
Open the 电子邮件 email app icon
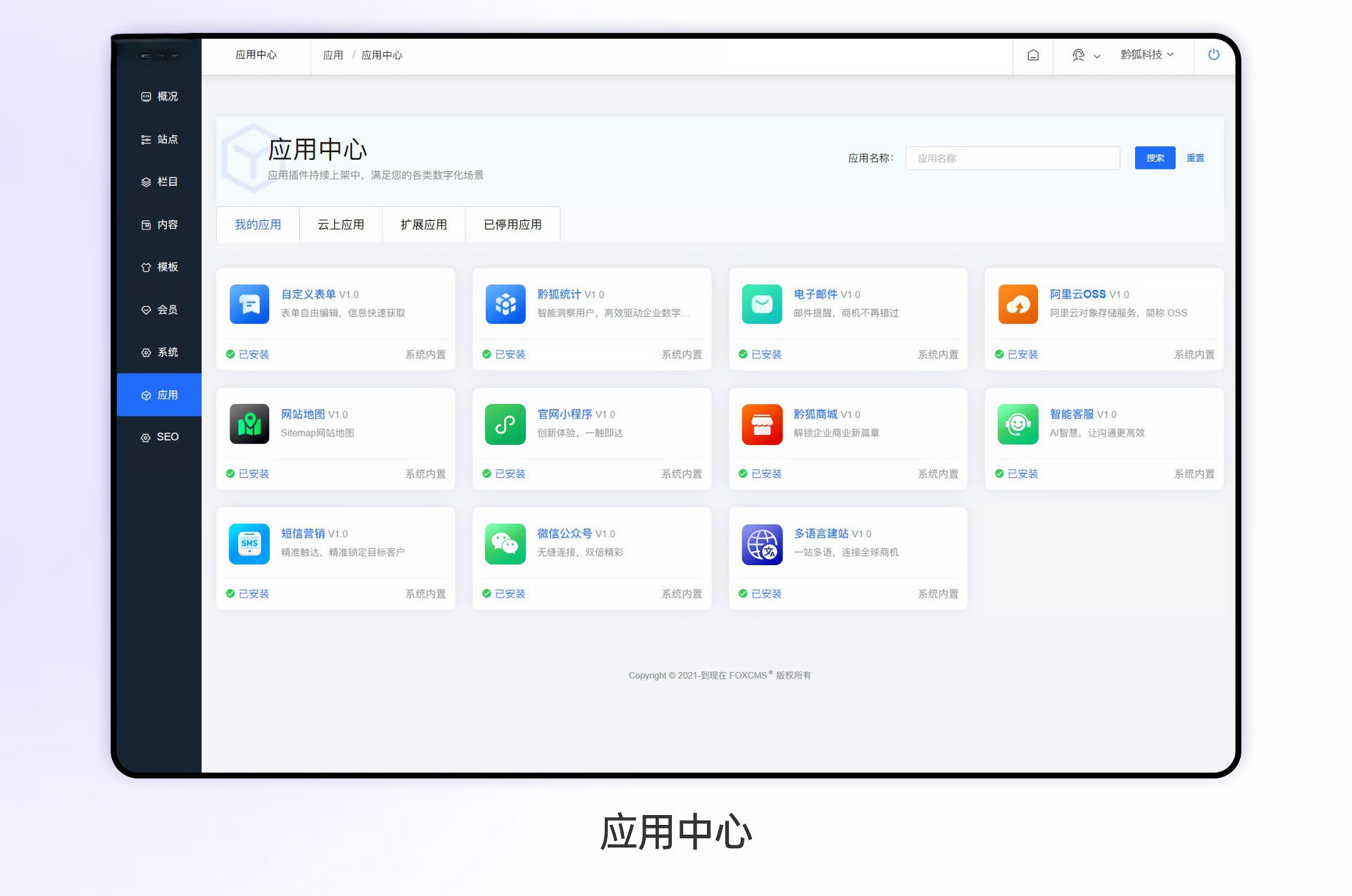coord(762,304)
